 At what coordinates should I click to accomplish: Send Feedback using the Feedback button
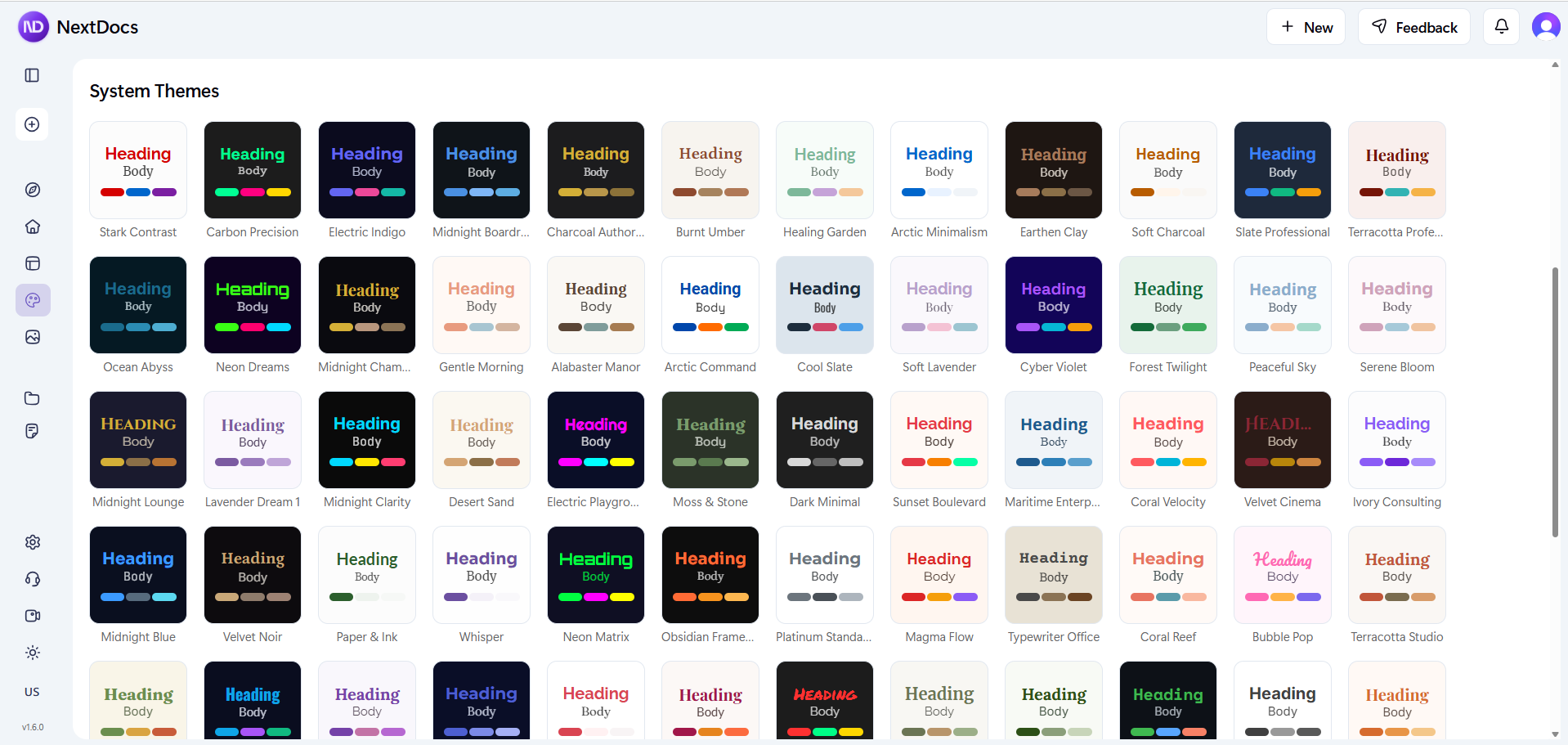point(1413,26)
